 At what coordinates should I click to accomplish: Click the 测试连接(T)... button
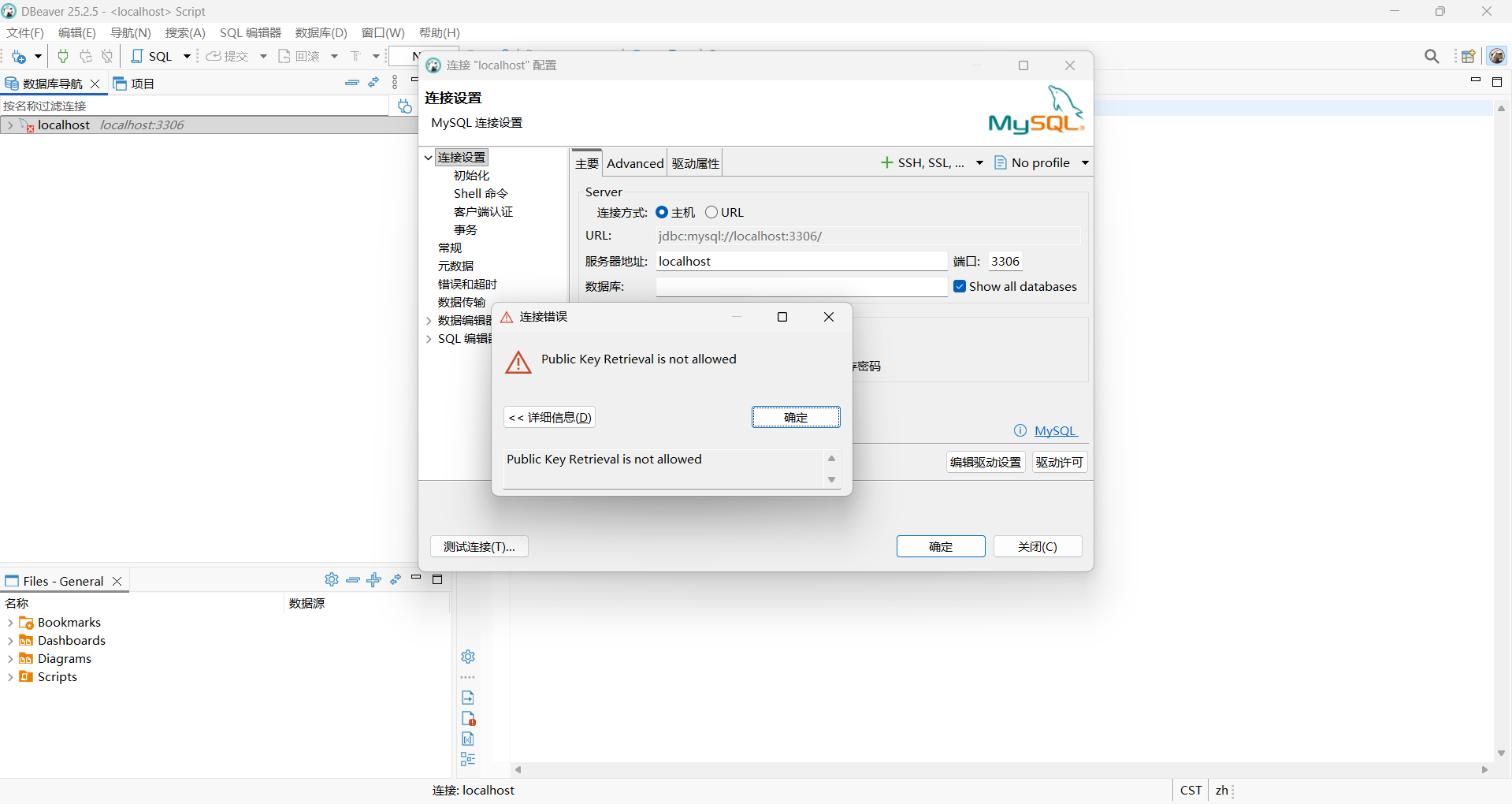point(479,546)
